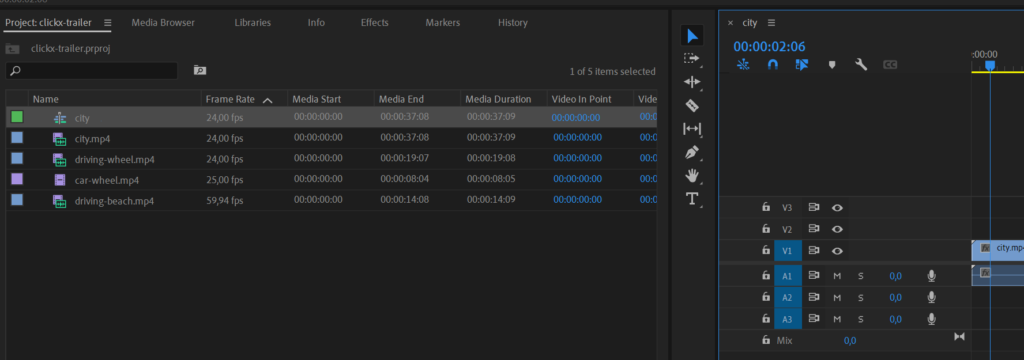Click driving-wheel.mp4 clip icon
Image resolution: width=1024 pixels, height=360 pixels.
click(59, 159)
